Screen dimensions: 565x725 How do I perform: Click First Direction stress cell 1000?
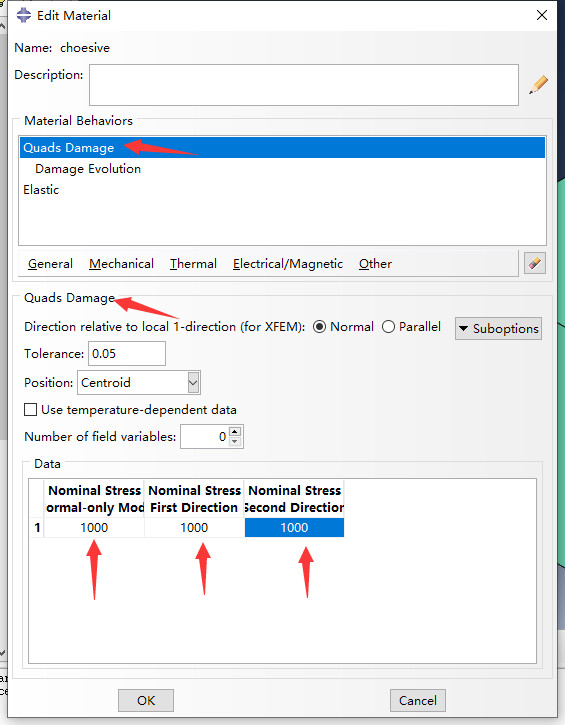(194, 528)
